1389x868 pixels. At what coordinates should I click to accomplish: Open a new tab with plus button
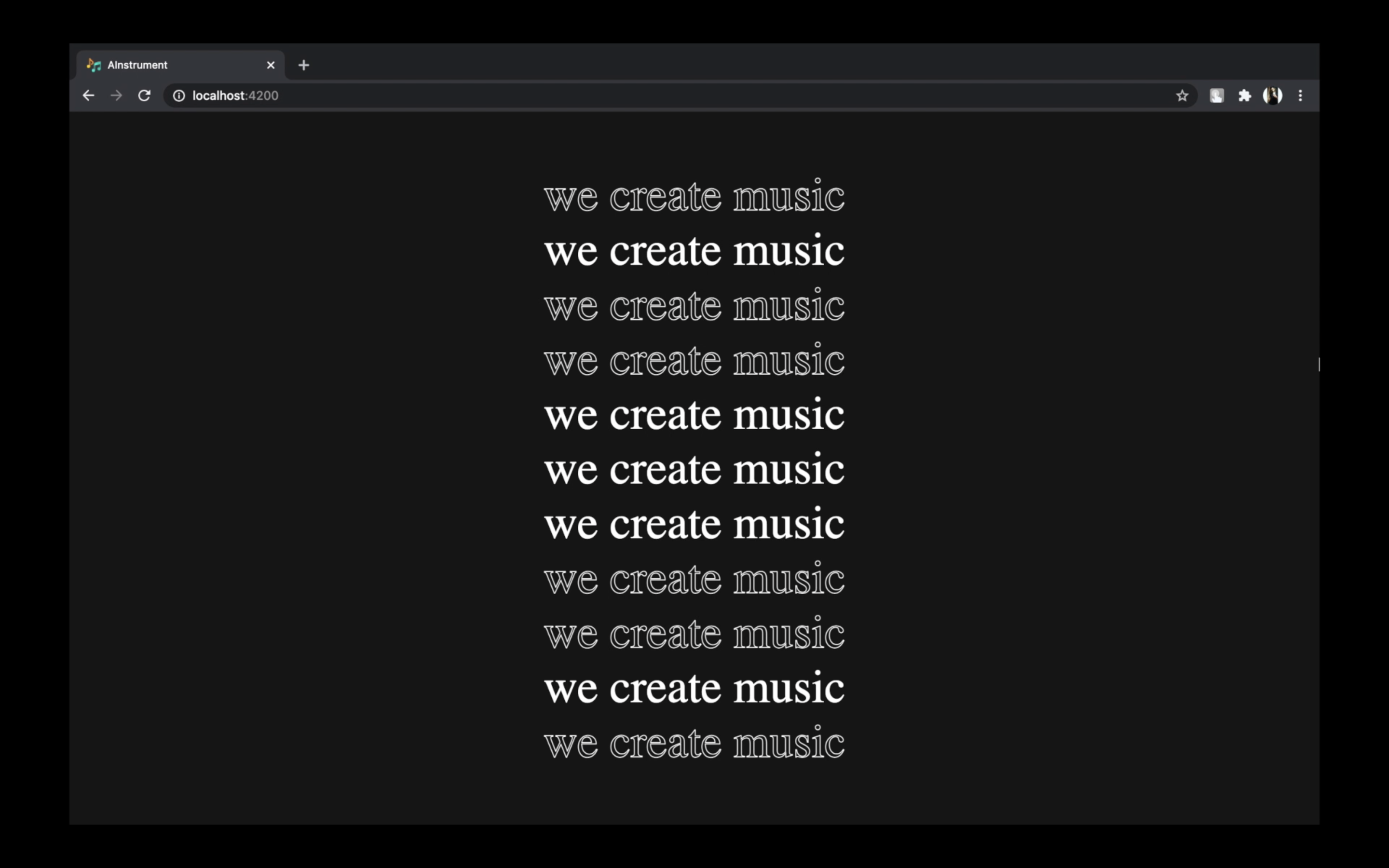304,65
